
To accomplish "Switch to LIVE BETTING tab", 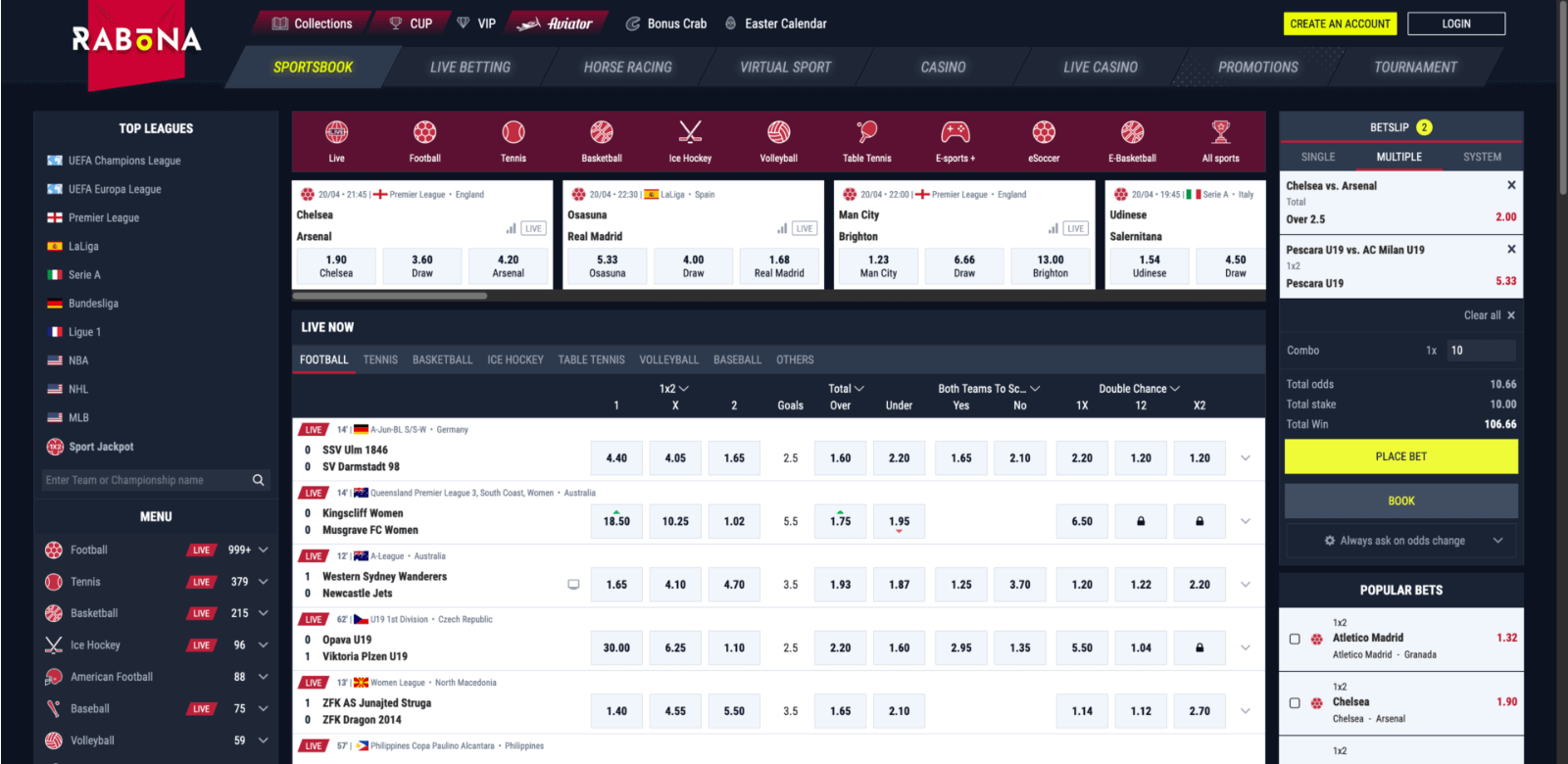I will 470,68.
